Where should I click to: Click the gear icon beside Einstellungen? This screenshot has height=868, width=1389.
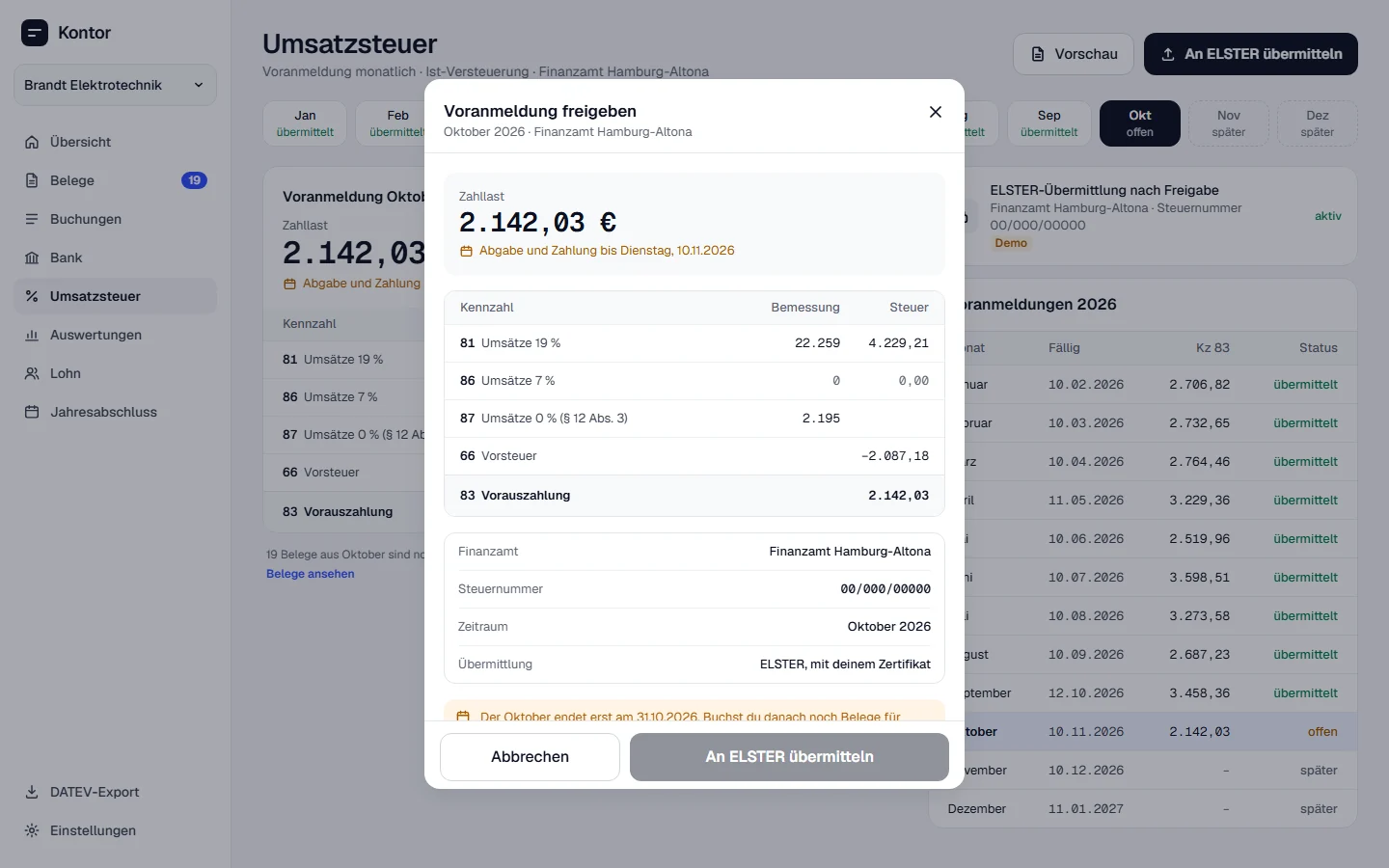click(32, 830)
